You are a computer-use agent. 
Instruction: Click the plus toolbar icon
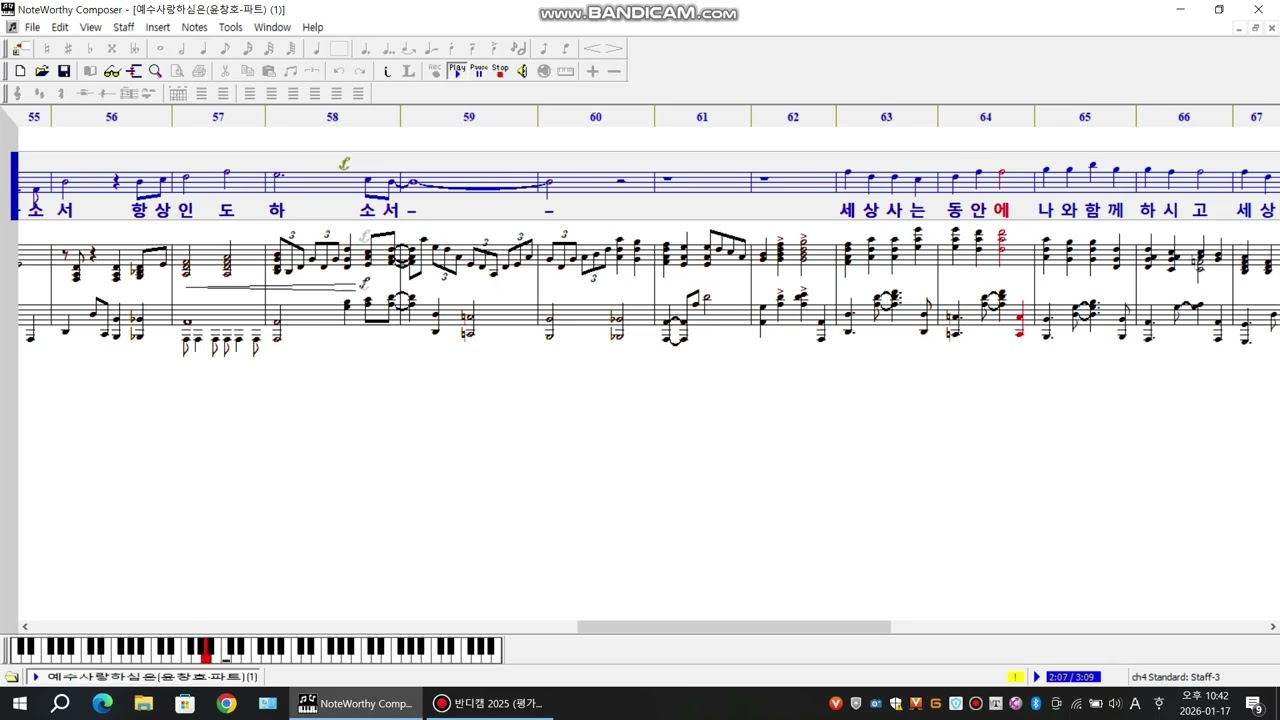592,71
